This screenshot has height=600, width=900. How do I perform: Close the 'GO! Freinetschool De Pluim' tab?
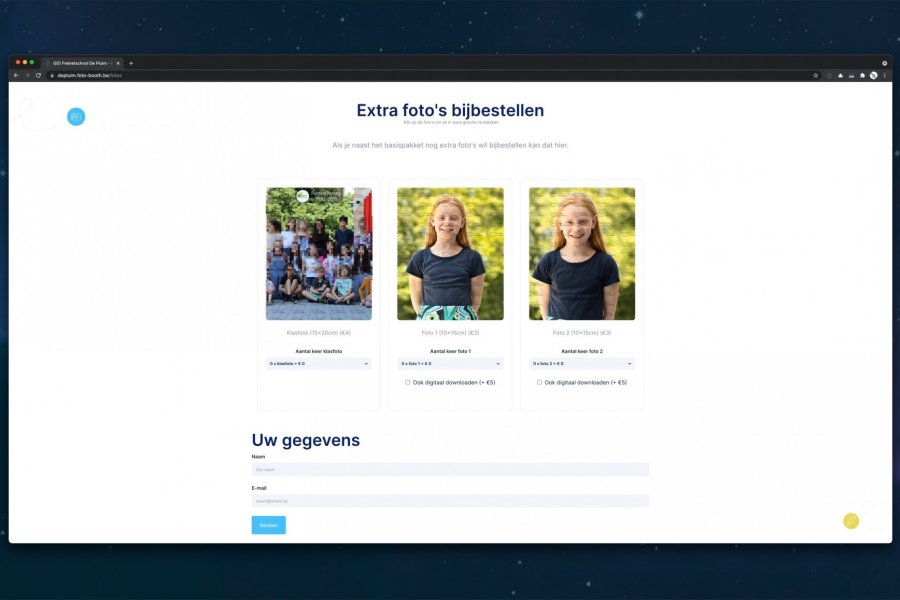pos(119,63)
